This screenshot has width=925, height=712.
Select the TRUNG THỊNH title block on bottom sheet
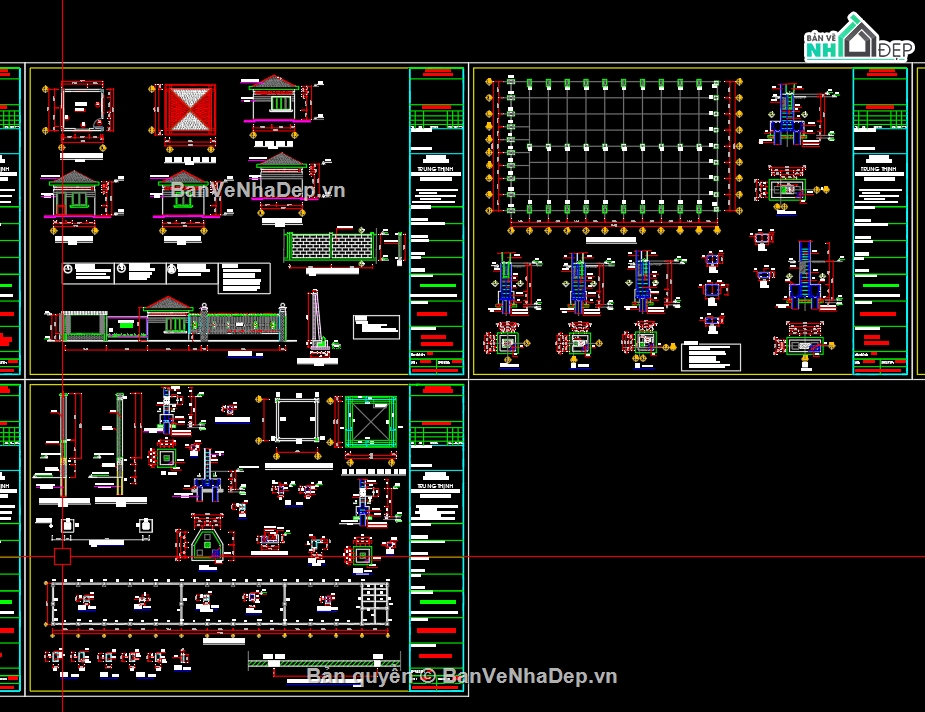(x=437, y=538)
